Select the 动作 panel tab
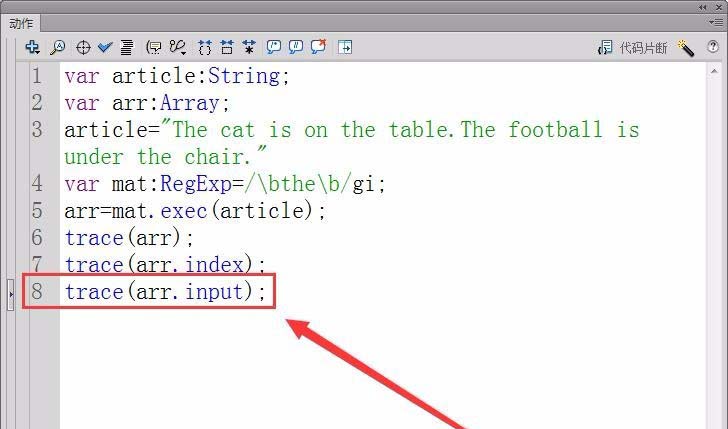The width and height of the screenshot is (728, 429). tap(21, 23)
